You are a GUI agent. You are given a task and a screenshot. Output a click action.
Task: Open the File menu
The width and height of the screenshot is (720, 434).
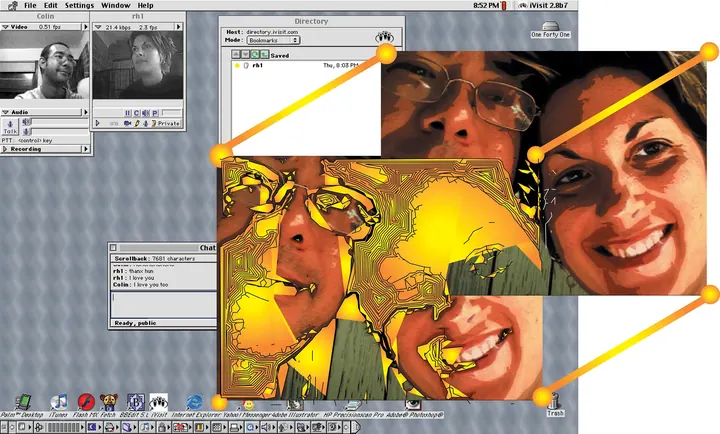[x=30, y=6]
